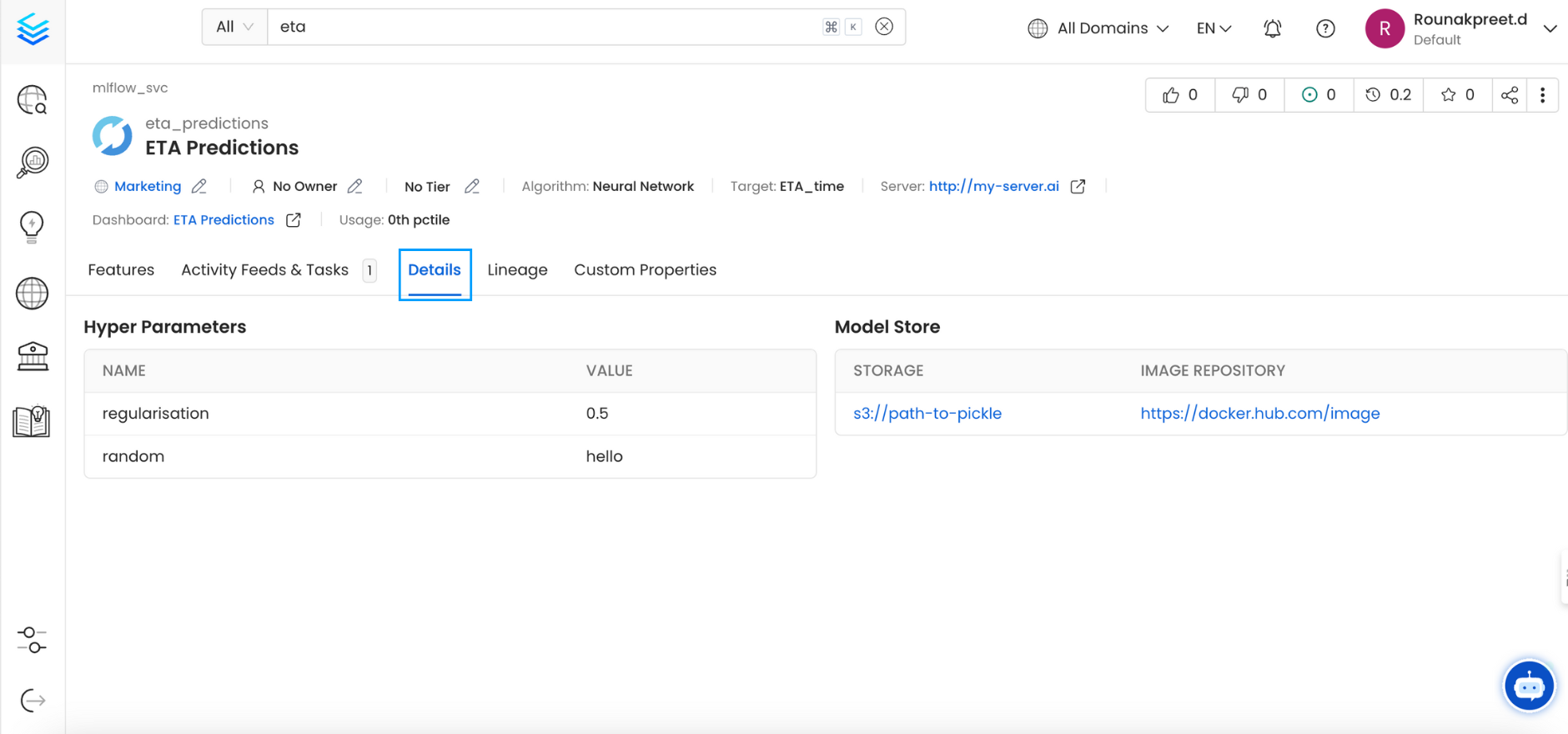Click the 0th pctile usage value

[419, 220]
